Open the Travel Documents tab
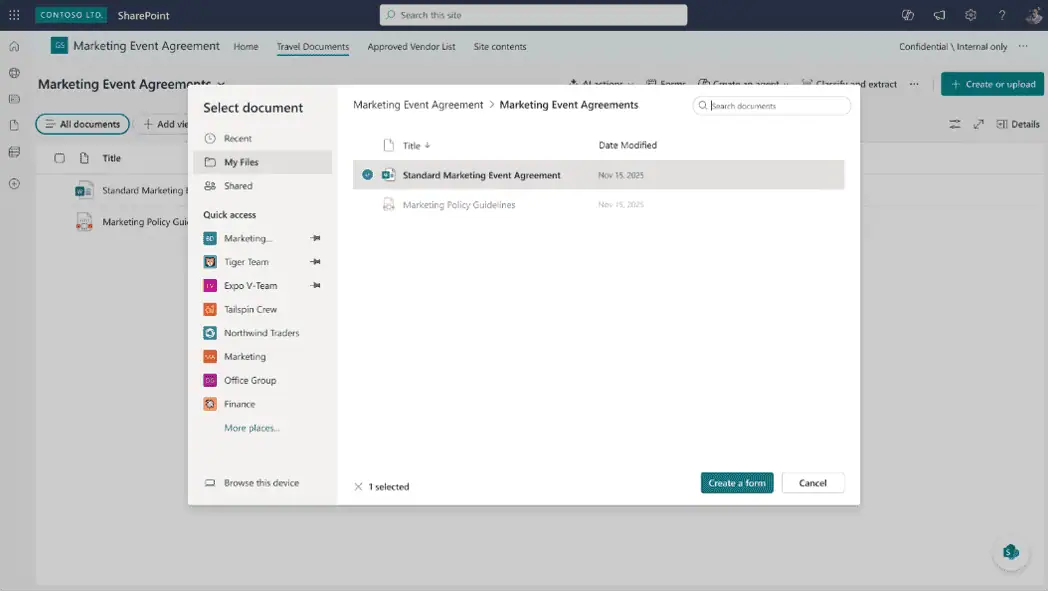 tap(313, 47)
